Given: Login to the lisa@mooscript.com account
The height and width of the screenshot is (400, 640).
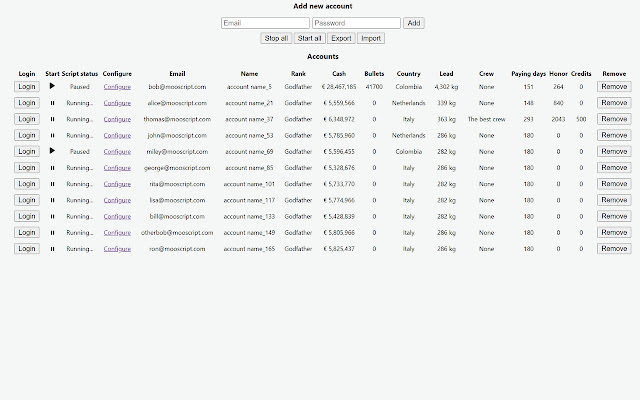Looking at the screenshot, I should point(27,200).
